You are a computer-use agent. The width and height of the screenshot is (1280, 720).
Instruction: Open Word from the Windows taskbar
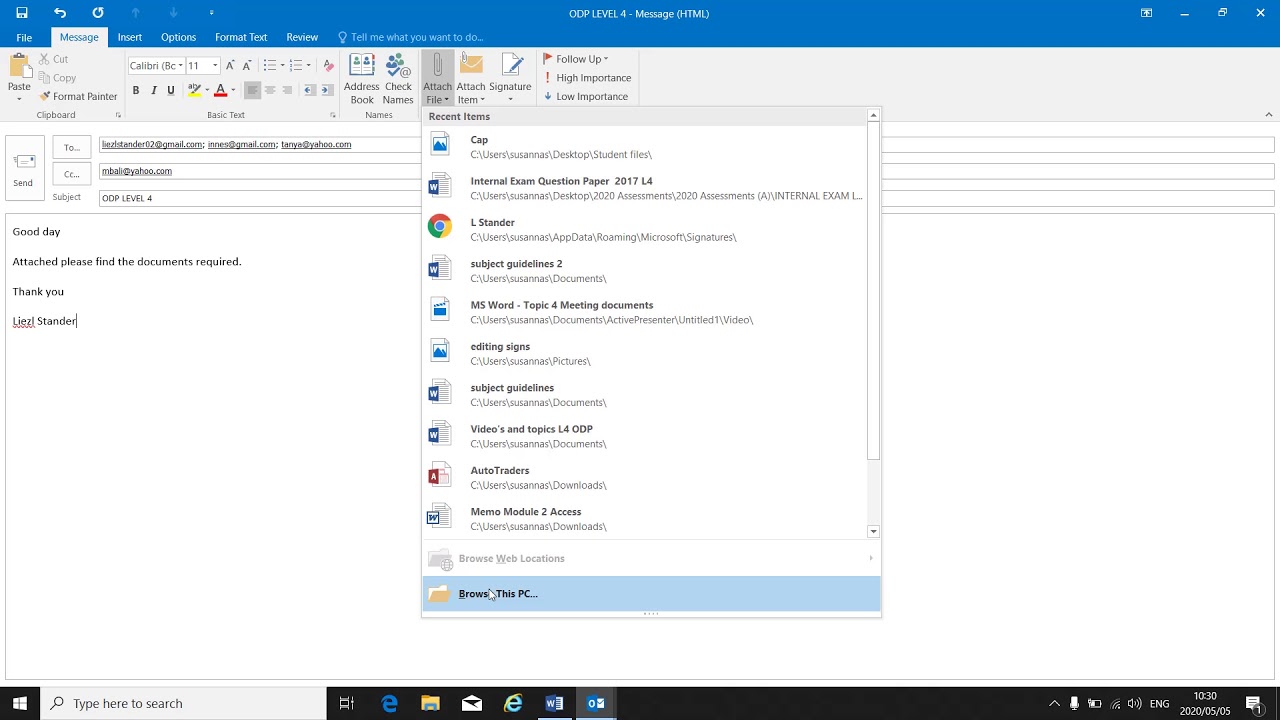pos(555,703)
